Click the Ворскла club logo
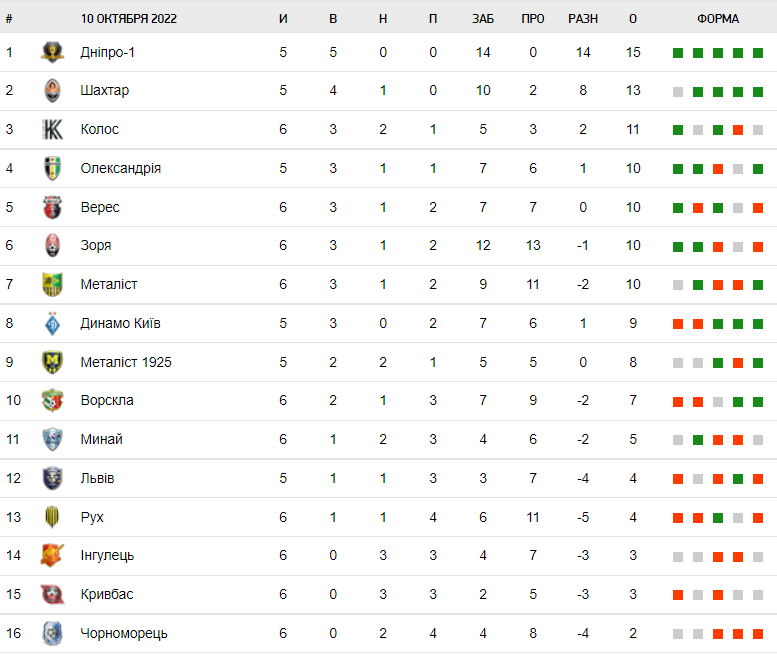This screenshot has width=777, height=654. (x=53, y=400)
